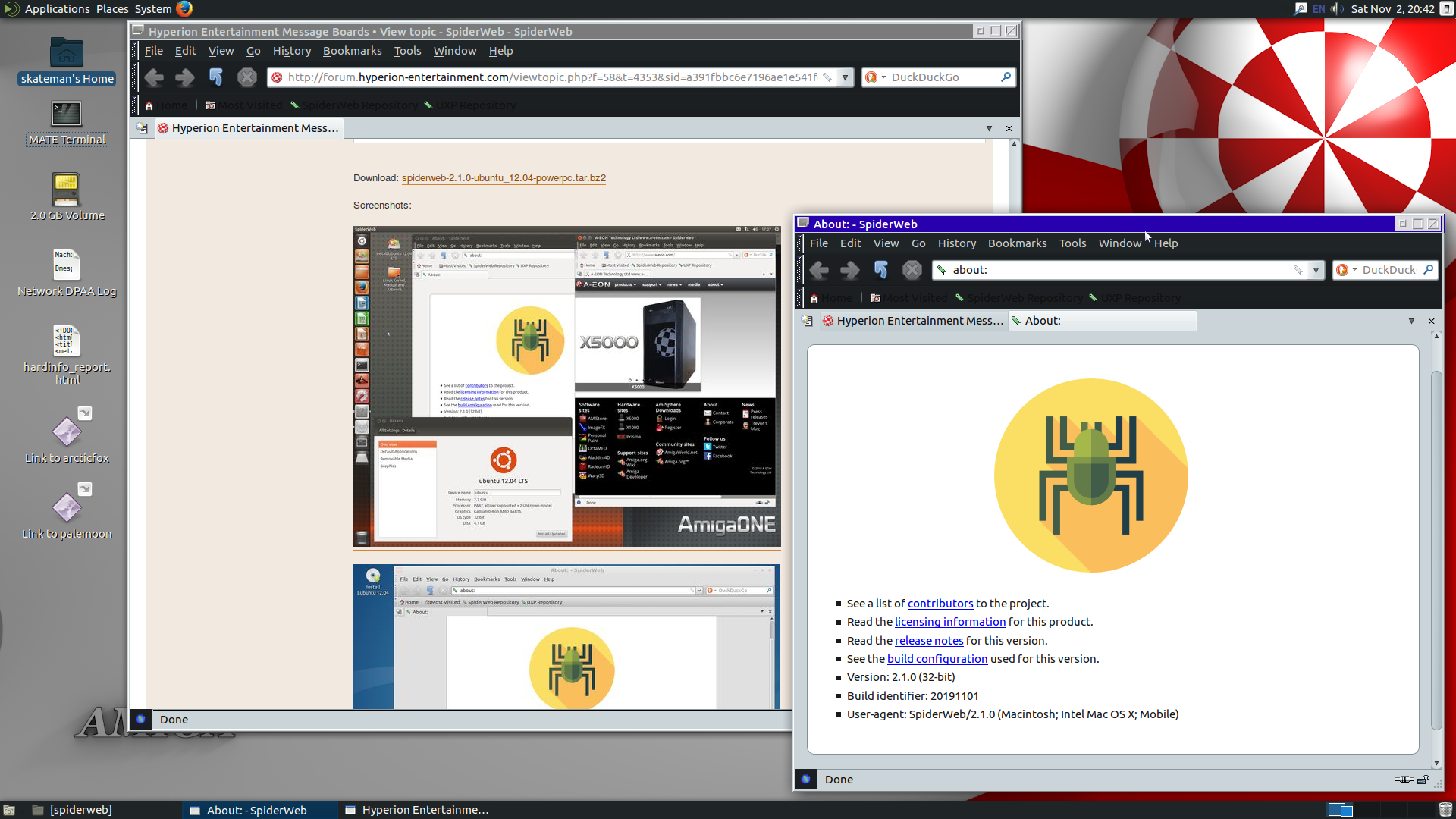The width and height of the screenshot is (1456, 819).
Task: Click the about: address field
Action: pyautogui.click(x=1119, y=270)
